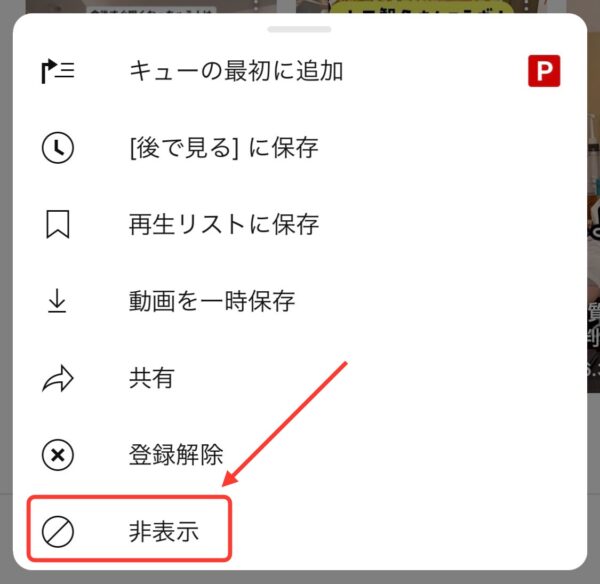Click the download arrow icon
This screenshot has width=600, height=584.
pos(57,301)
